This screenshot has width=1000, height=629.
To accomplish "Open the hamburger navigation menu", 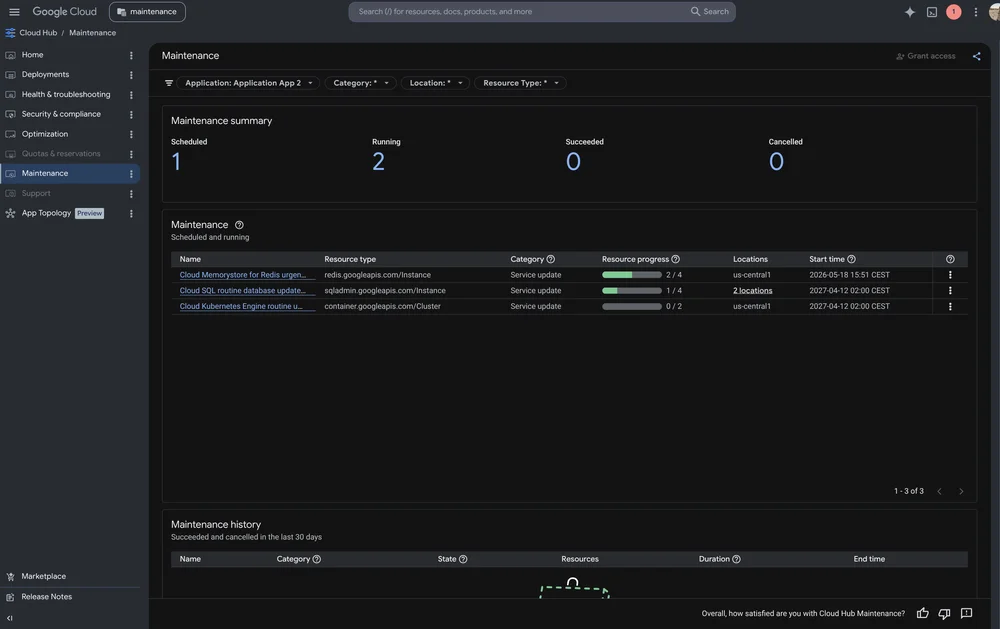I will click(x=14, y=11).
